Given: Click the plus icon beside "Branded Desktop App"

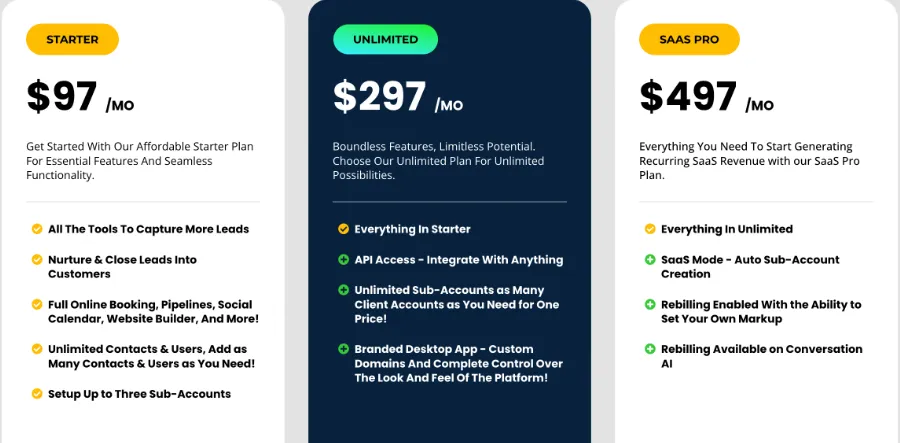Looking at the screenshot, I should tap(343, 349).
